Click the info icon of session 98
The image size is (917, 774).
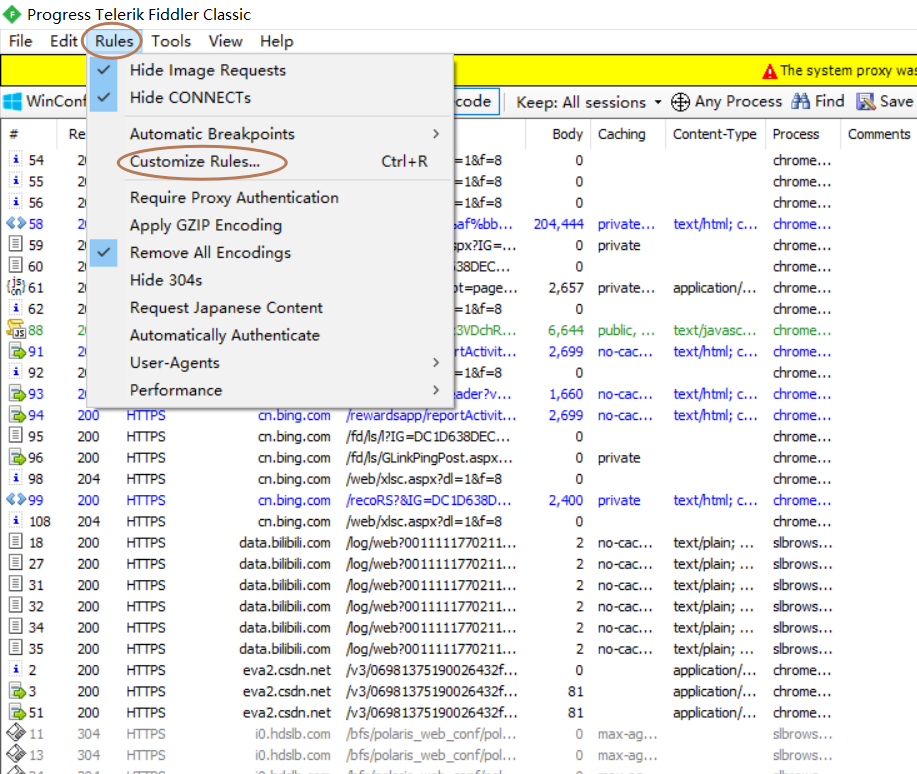click(16, 478)
